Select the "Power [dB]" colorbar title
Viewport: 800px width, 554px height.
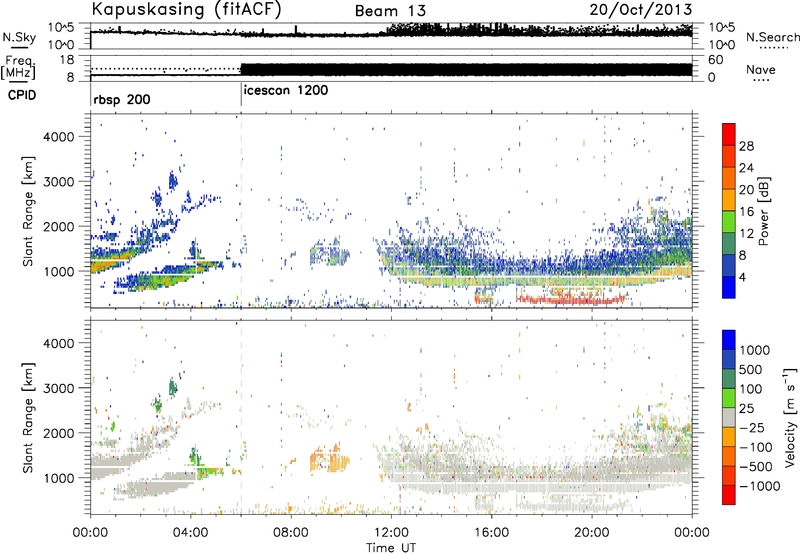[x=764, y=211]
